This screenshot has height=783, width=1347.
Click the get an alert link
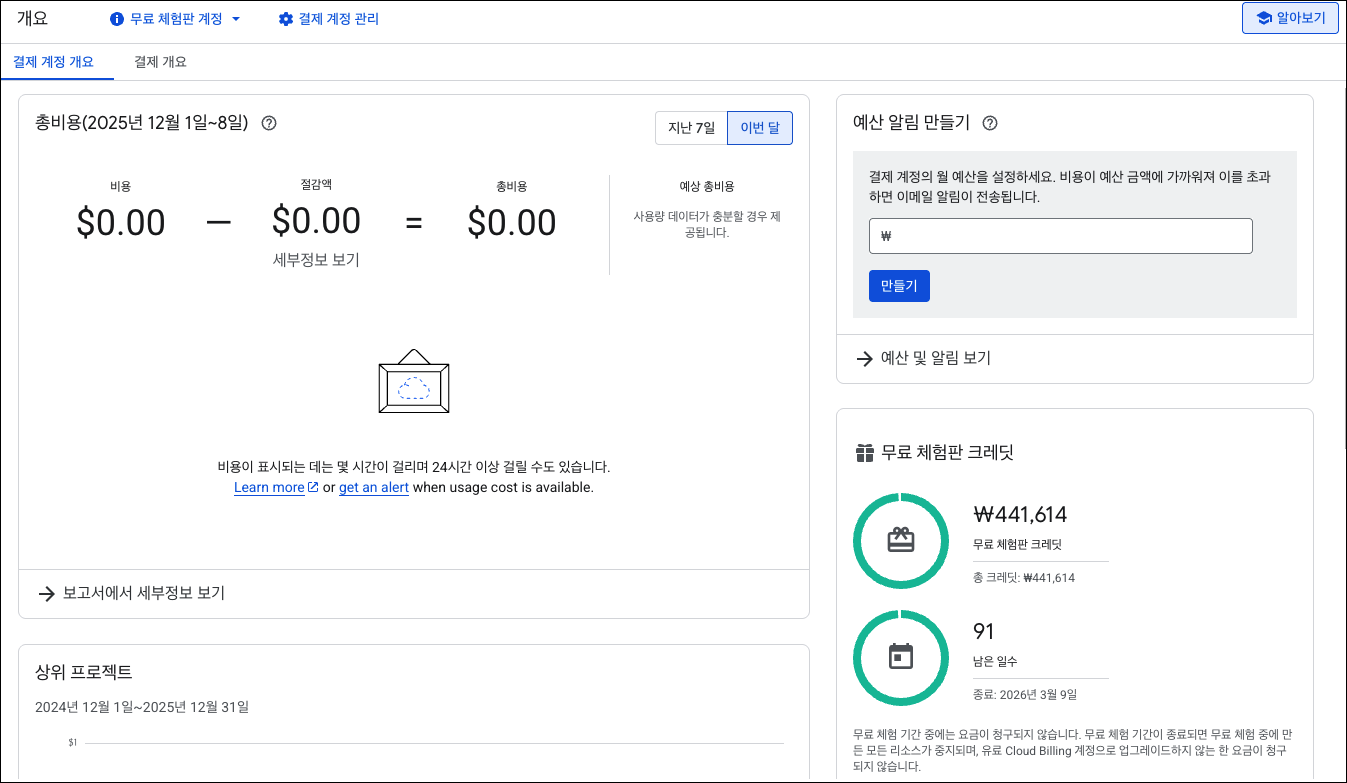[x=374, y=488]
